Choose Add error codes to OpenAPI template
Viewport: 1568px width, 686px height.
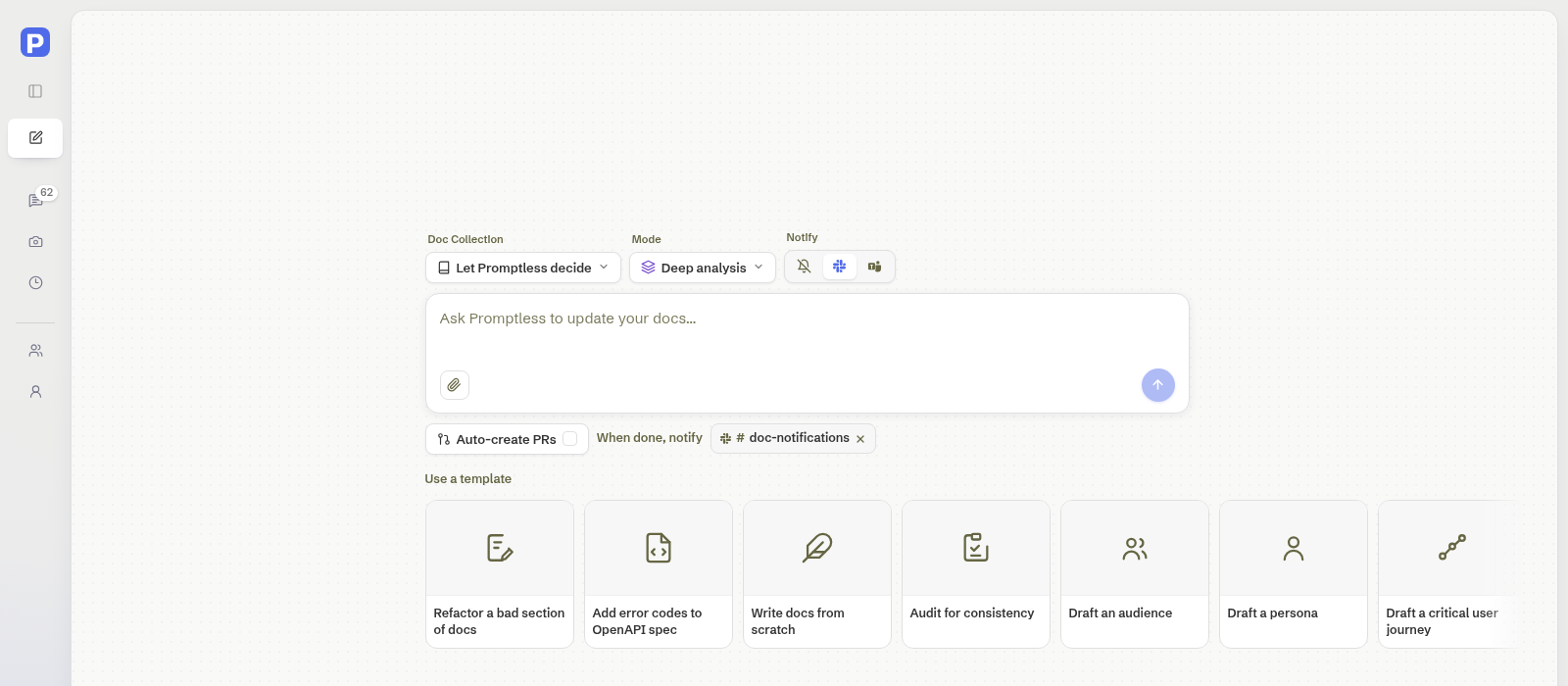pos(659,574)
